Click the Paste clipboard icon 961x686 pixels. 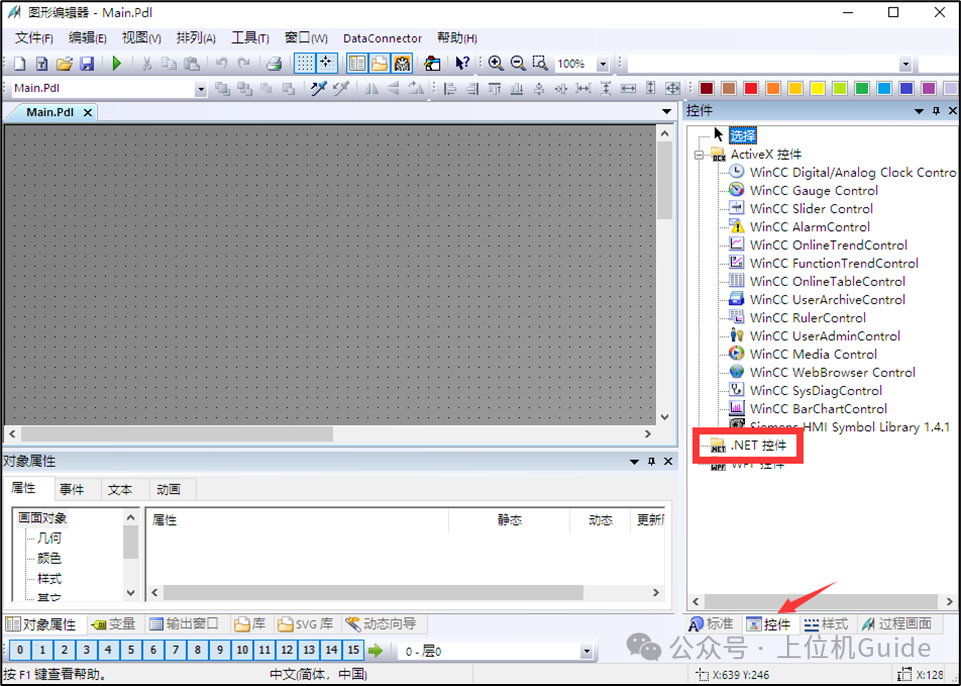191,63
